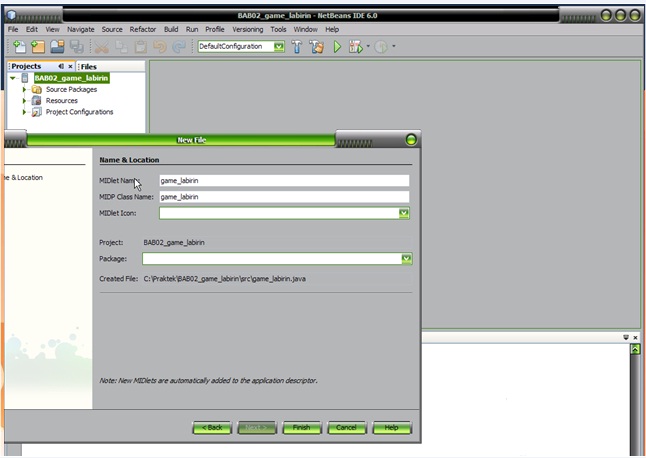This screenshot has width=646, height=458.
Task: Click the BAB02_game_labirin project phone icon
Action: [25, 78]
